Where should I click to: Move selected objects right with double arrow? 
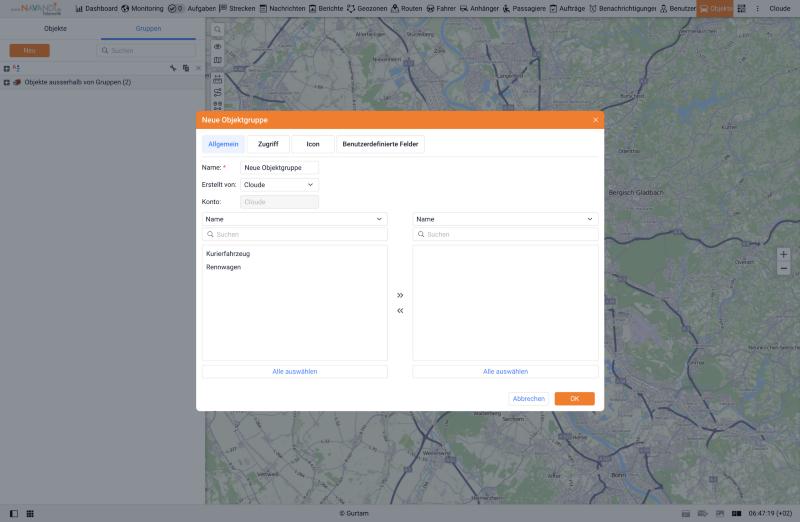pos(400,295)
